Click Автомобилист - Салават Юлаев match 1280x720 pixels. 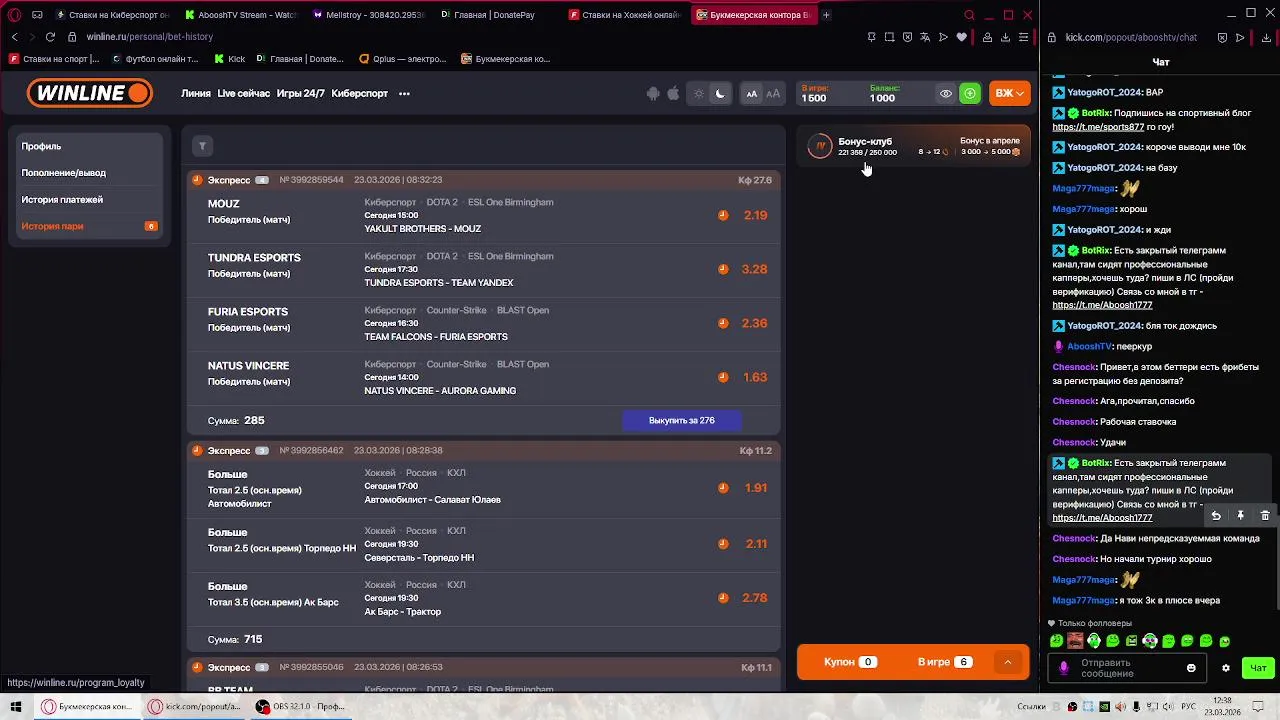[x=432, y=500]
